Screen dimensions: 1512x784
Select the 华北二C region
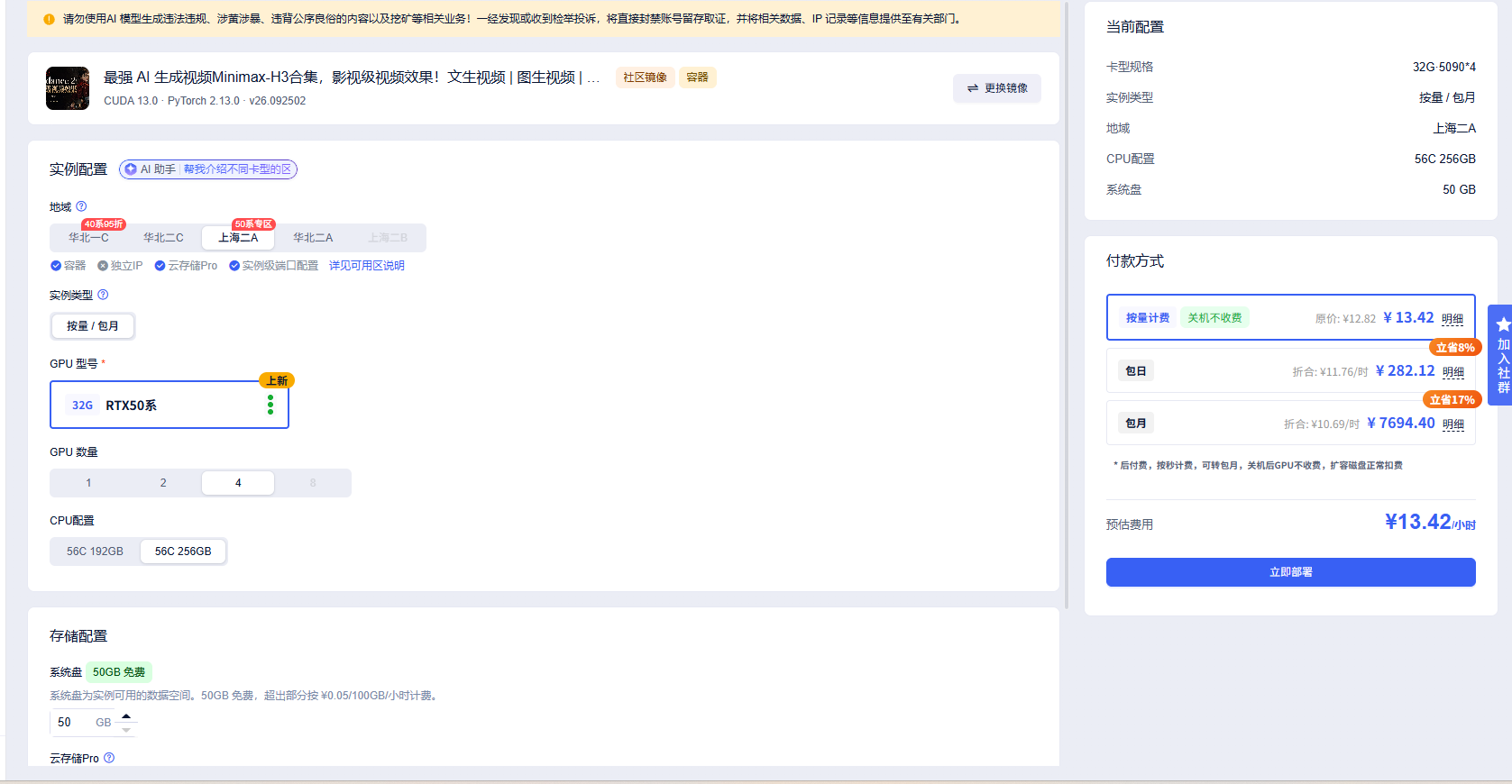[x=163, y=238]
